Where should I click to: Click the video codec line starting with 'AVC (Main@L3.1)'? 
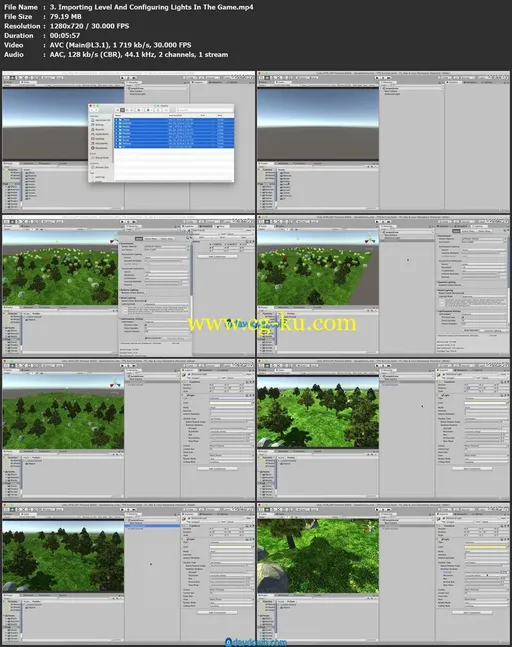click(120, 45)
